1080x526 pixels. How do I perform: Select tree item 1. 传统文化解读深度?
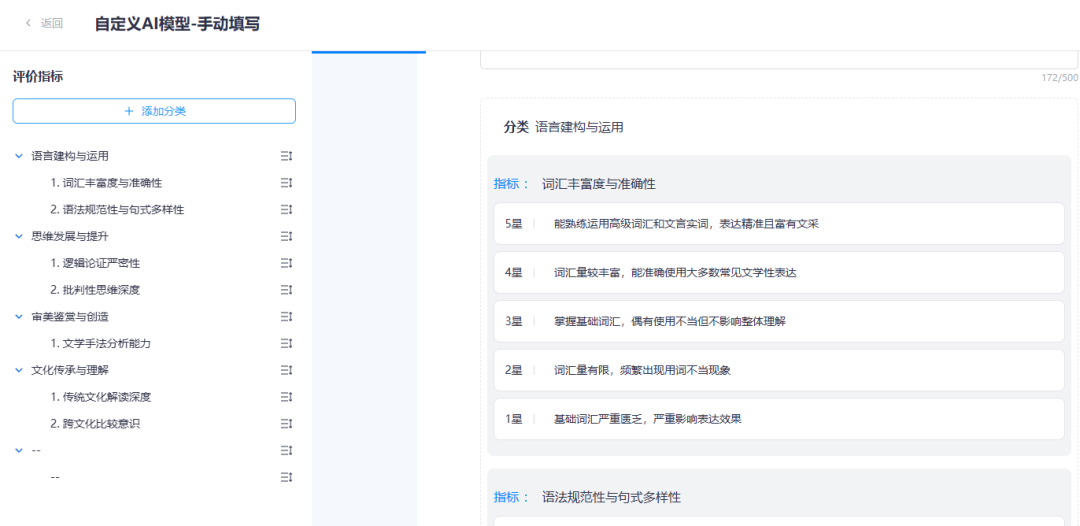101,397
